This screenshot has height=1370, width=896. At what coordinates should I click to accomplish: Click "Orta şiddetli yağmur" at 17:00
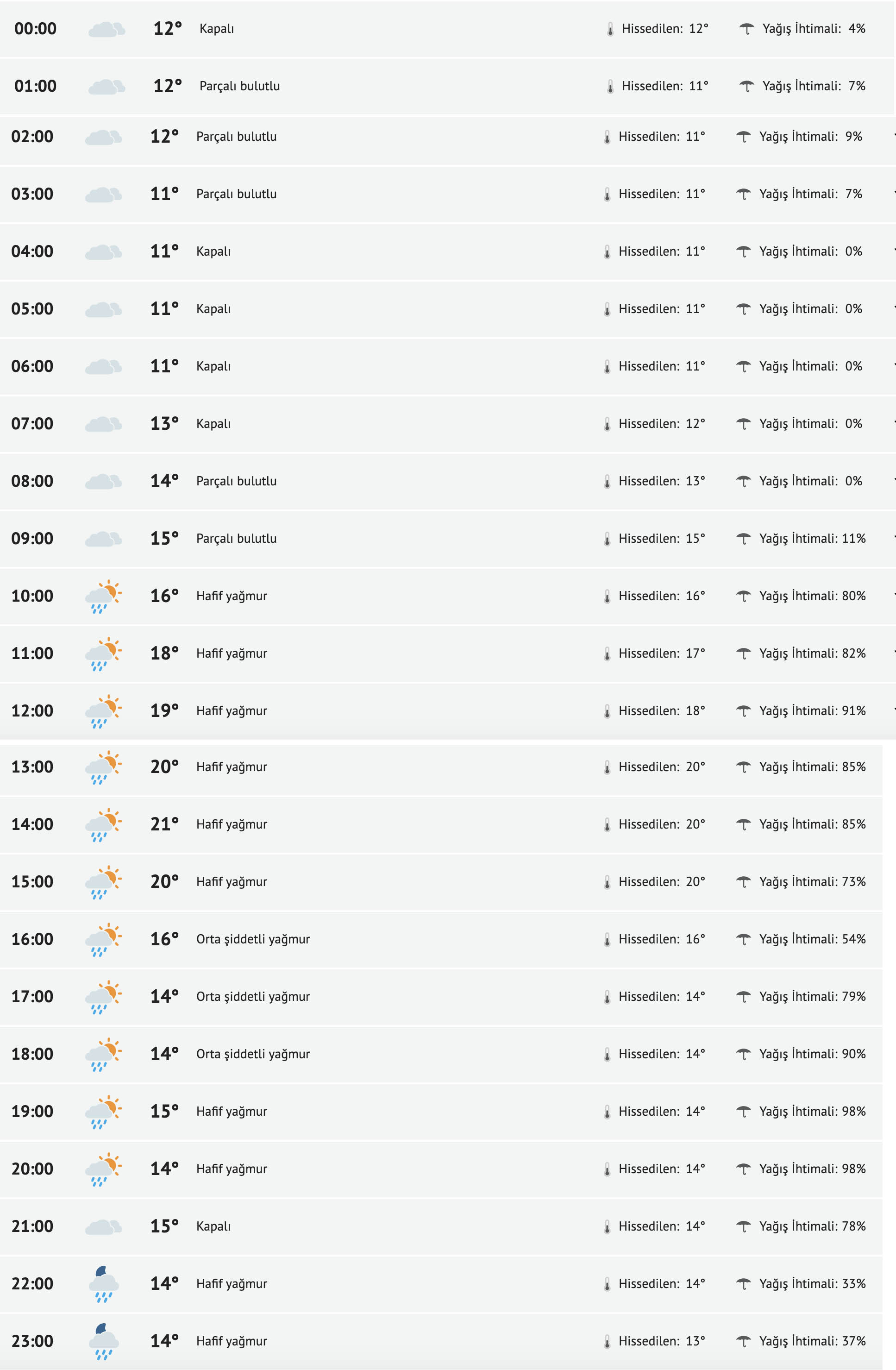pos(253,996)
